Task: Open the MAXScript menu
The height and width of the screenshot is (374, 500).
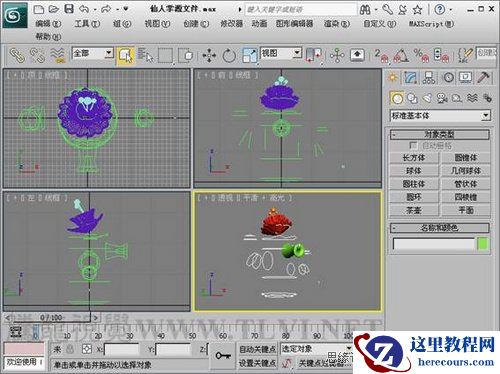Action: point(431,24)
